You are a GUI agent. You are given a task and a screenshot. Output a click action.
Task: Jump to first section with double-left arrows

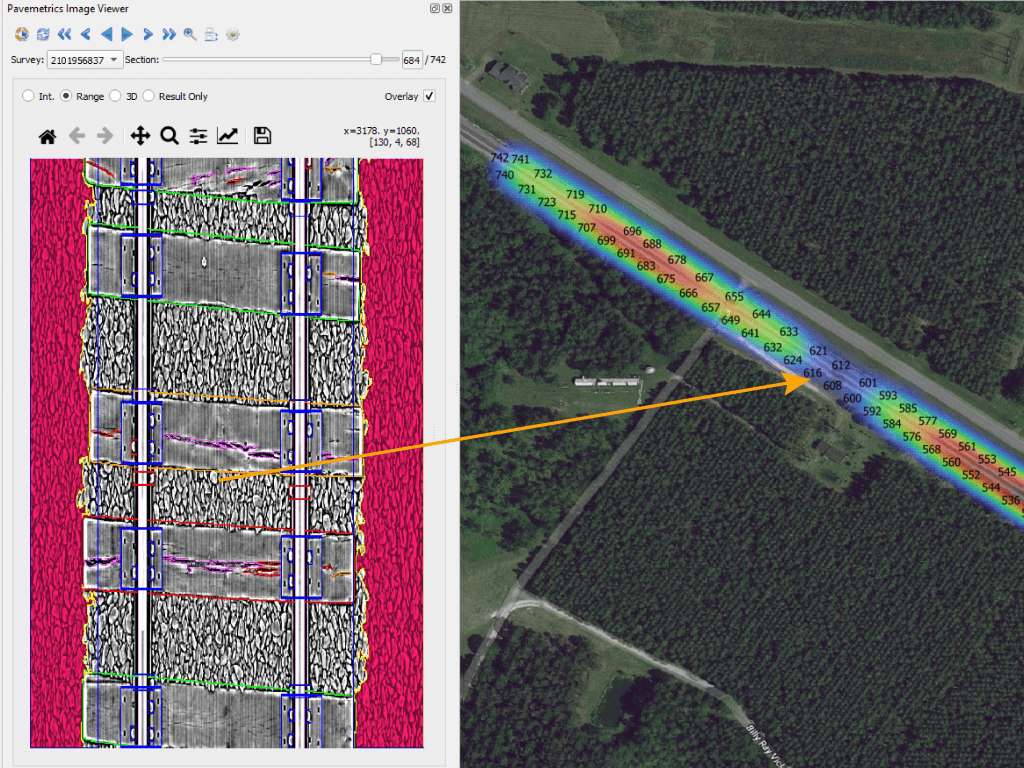(x=63, y=33)
